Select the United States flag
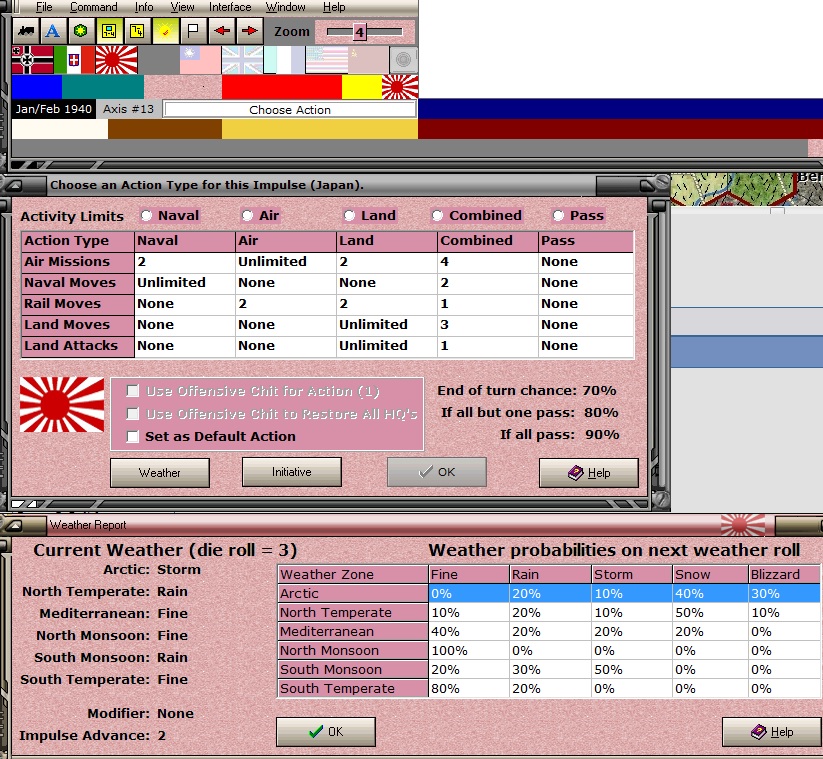 [x=326, y=60]
